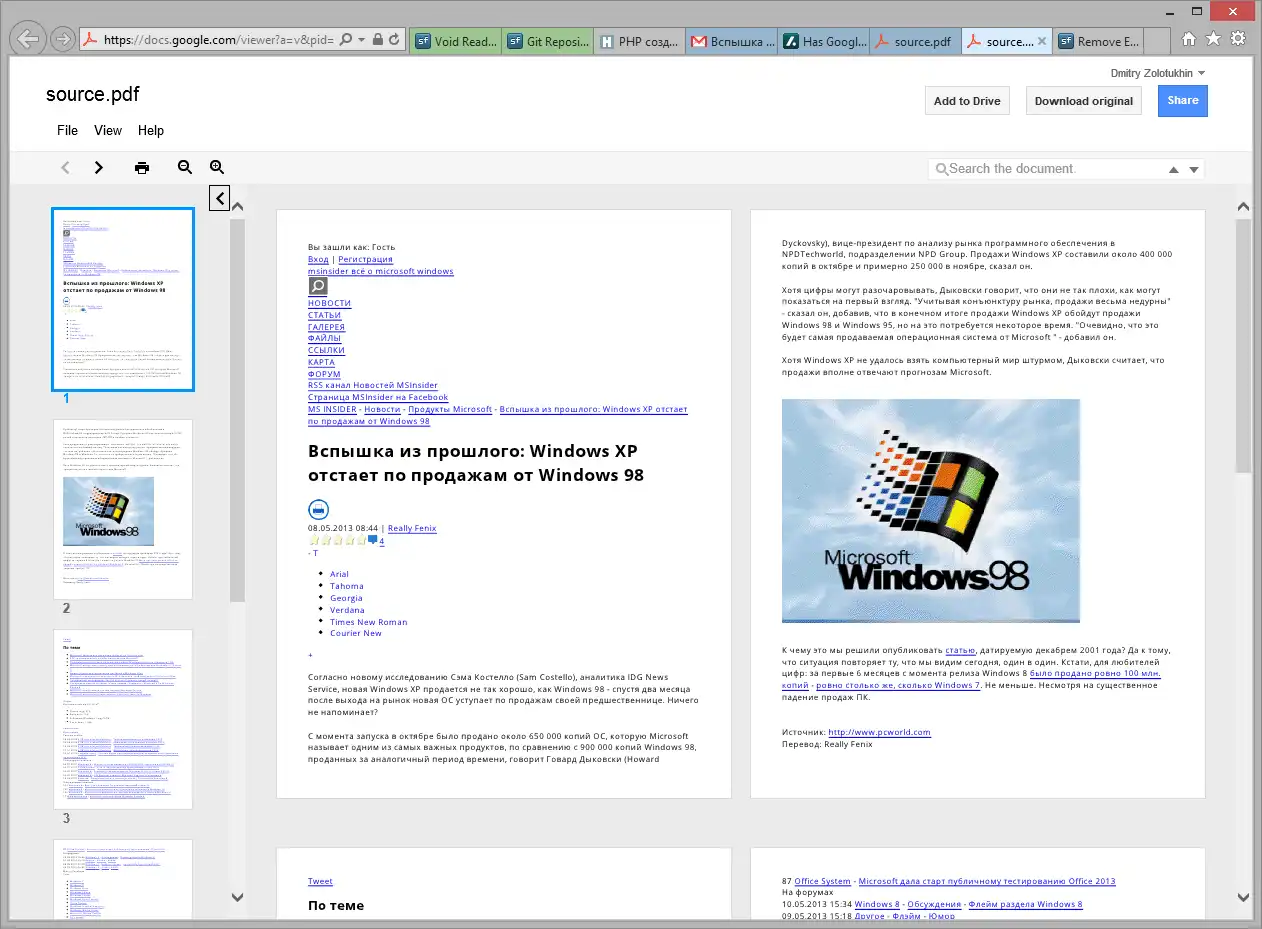
Task: Open the Help menu
Action: click(x=151, y=130)
